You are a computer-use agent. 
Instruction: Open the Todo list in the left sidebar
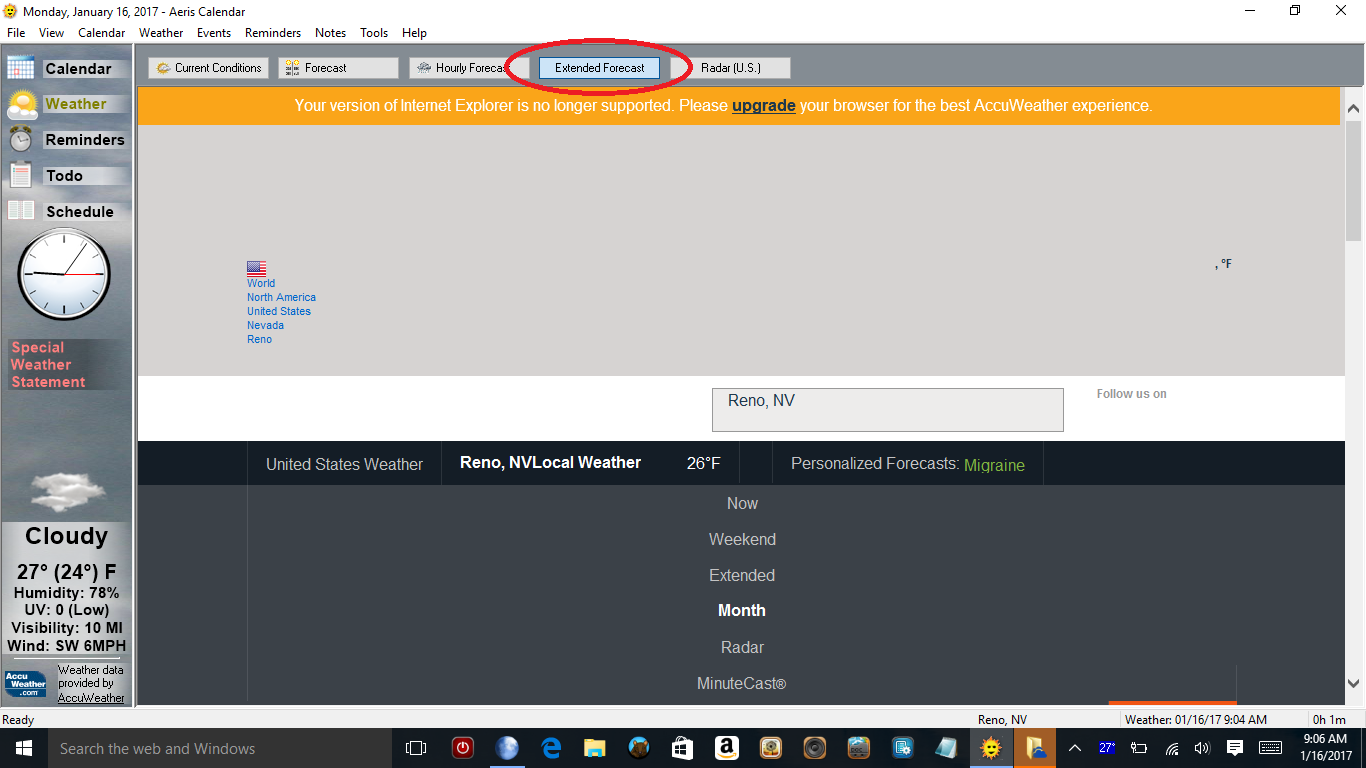68,176
